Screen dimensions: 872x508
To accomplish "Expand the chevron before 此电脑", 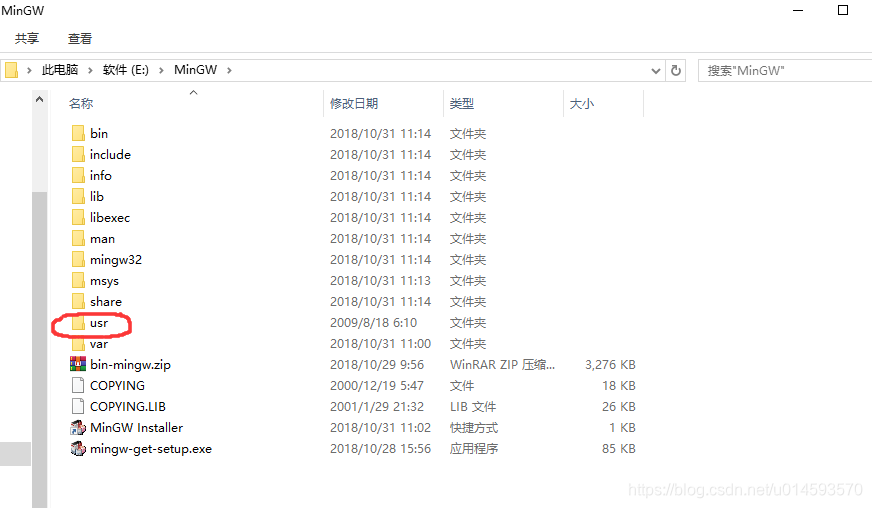I will pyautogui.click(x=29, y=70).
